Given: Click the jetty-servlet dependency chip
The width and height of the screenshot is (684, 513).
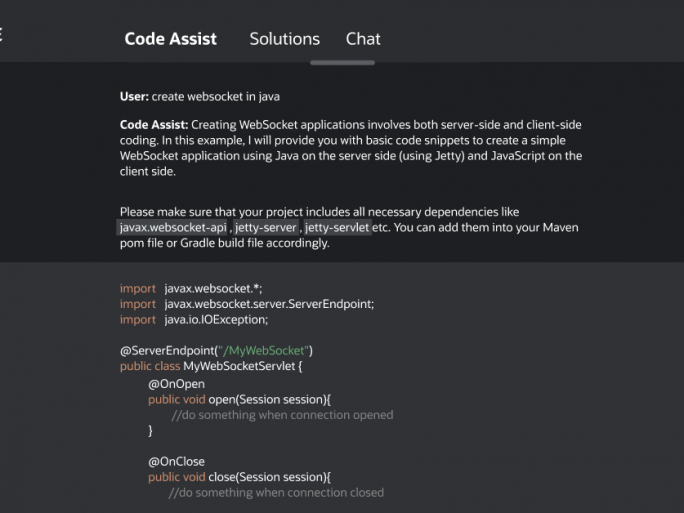Looking at the screenshot, I should point(337,227).
